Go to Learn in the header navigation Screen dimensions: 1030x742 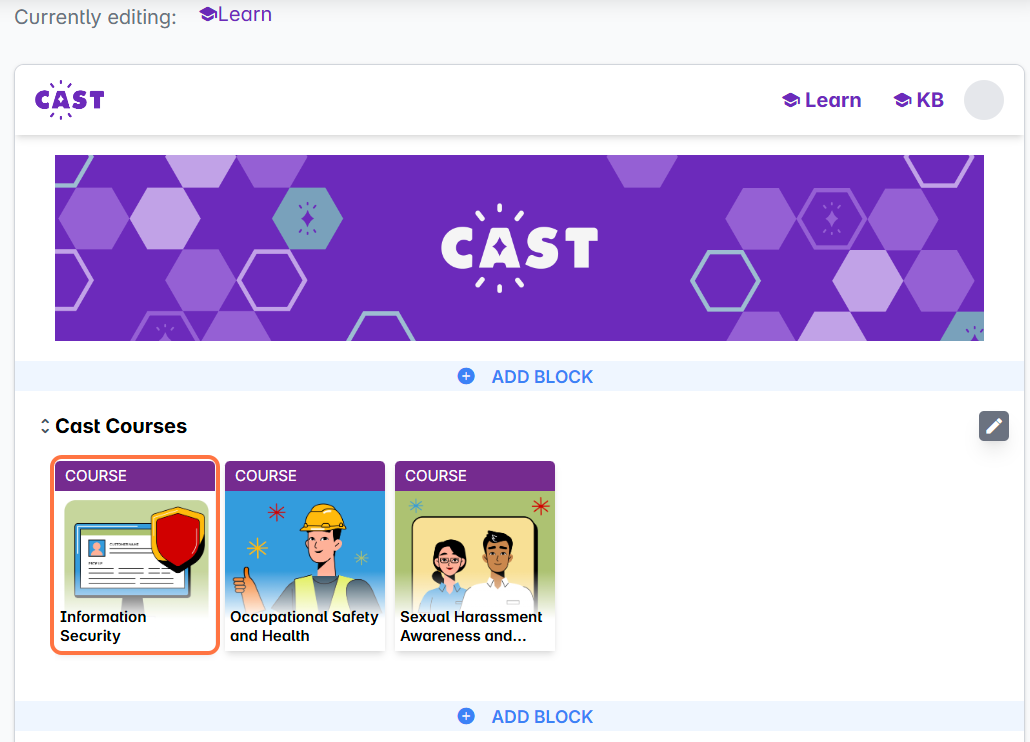(x=832, y=100)
